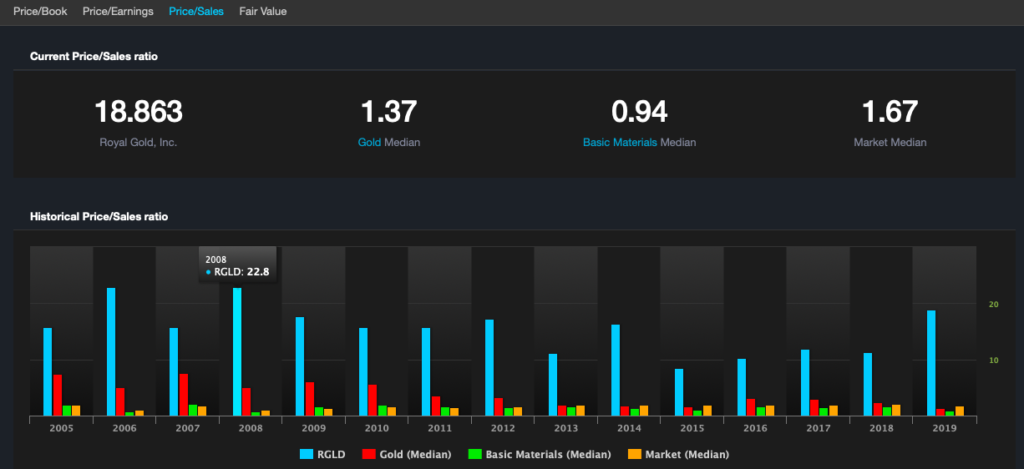Click the blue RGLD bar for 2017
Screen dimensions: 1024x469
[x=805, y=383]
